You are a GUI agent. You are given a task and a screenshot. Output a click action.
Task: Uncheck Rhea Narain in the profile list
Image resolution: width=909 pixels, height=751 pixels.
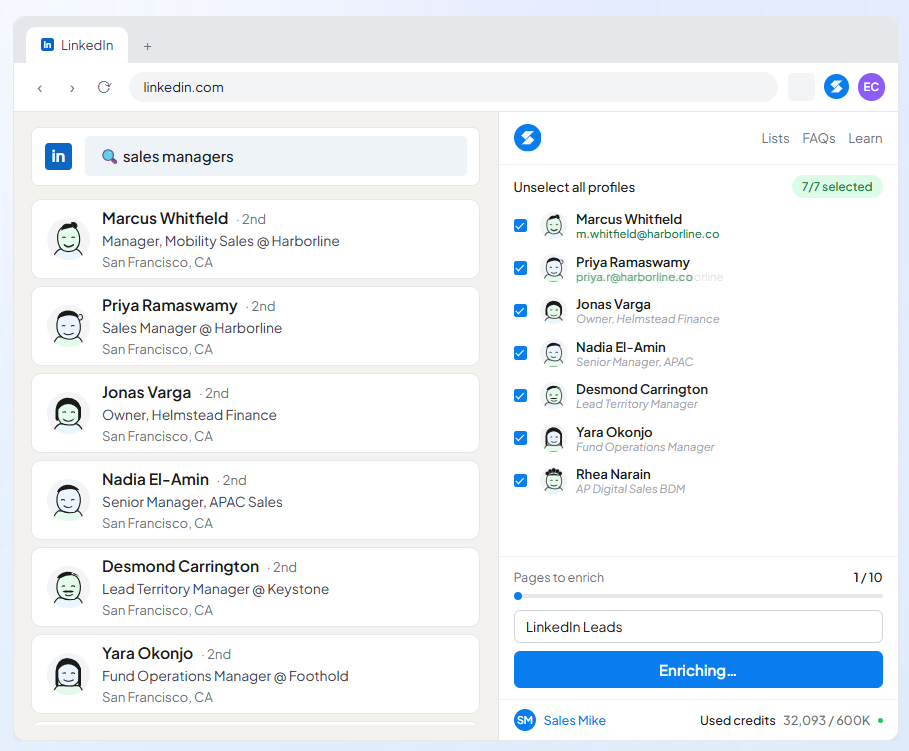[x=521, y=481]
